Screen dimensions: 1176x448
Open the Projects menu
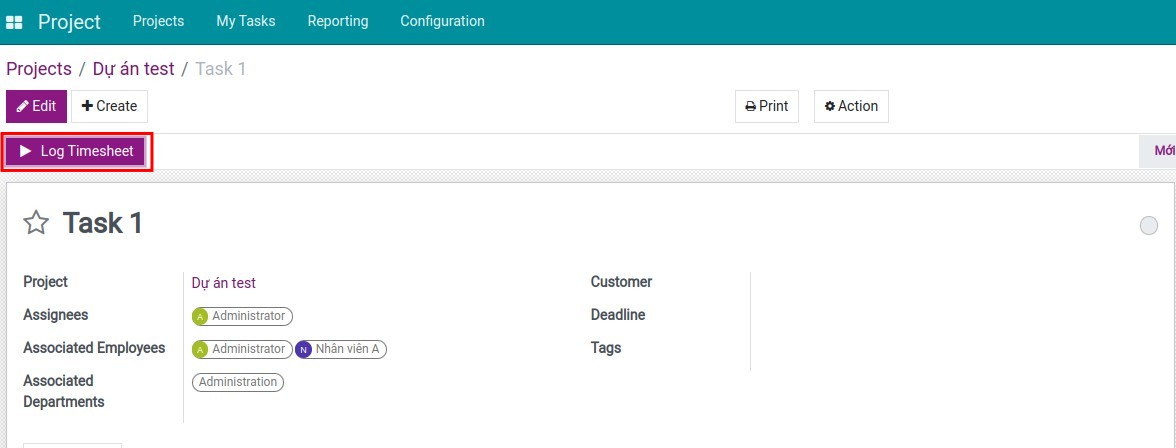click(x=158, y=21)
